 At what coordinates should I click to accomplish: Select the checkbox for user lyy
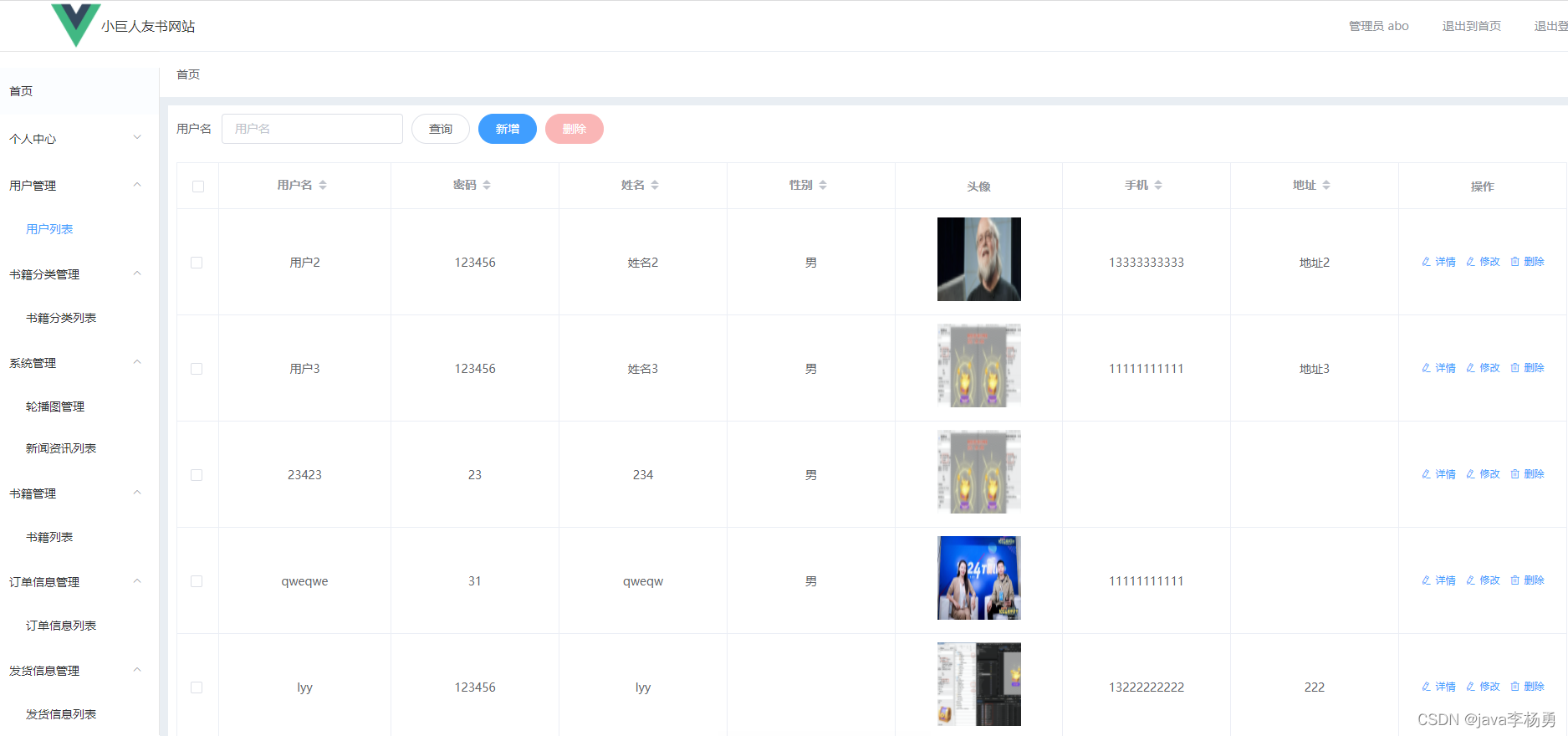pos(197,687)
